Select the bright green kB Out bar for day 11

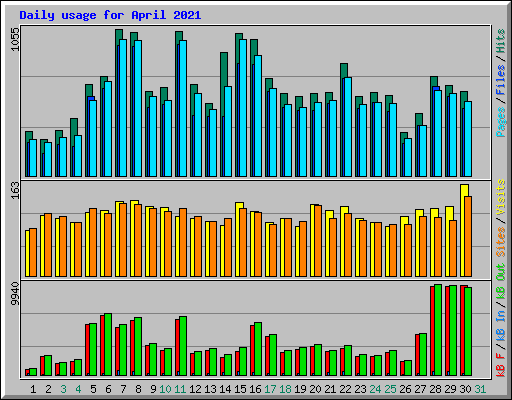[183, 346]
